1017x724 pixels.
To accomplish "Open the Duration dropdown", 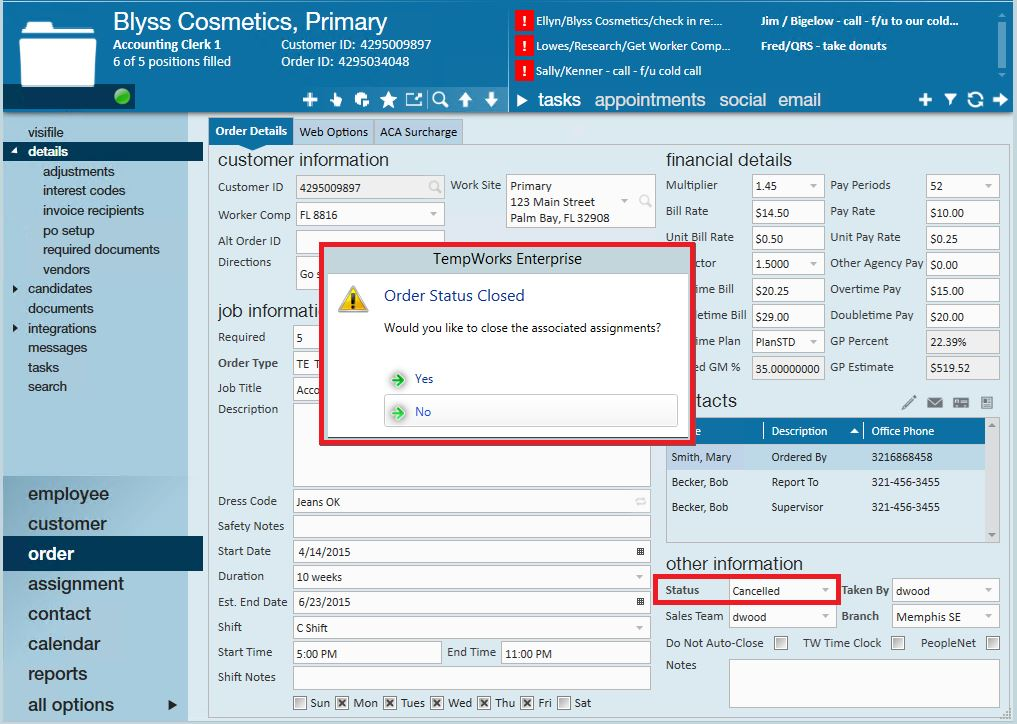I will [640, 577].
